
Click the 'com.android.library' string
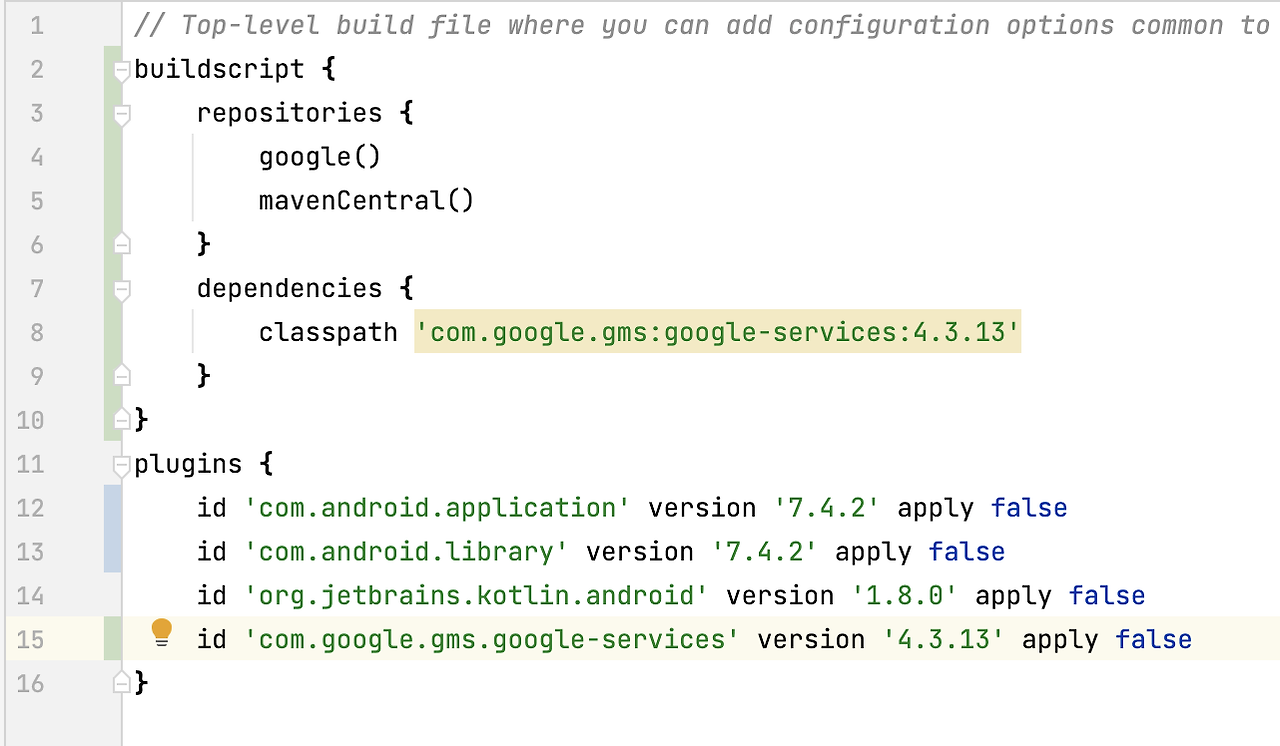407,552
